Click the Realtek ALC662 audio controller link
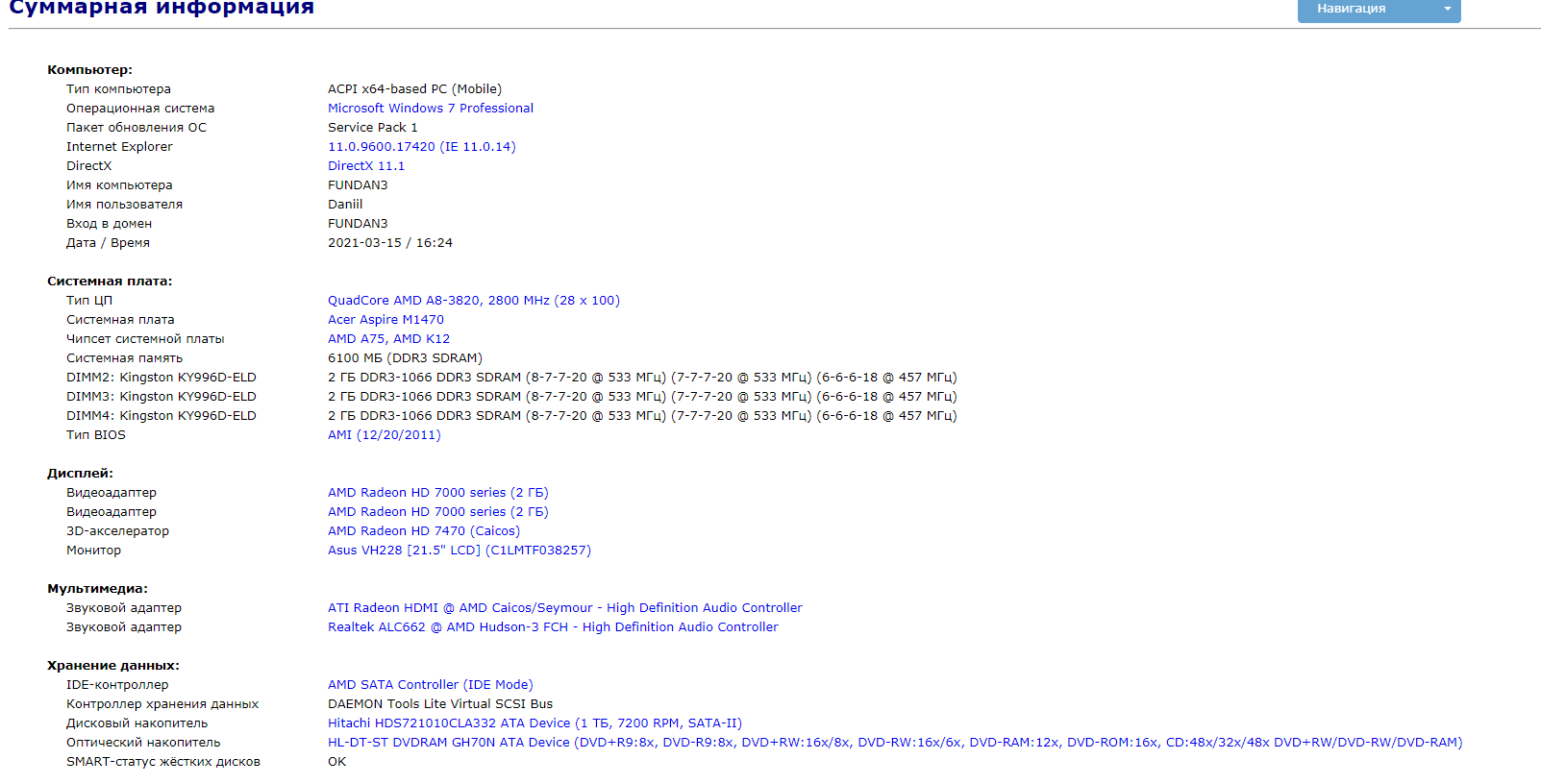Screen dimensions: 1541x784 (x=553, y=627)
